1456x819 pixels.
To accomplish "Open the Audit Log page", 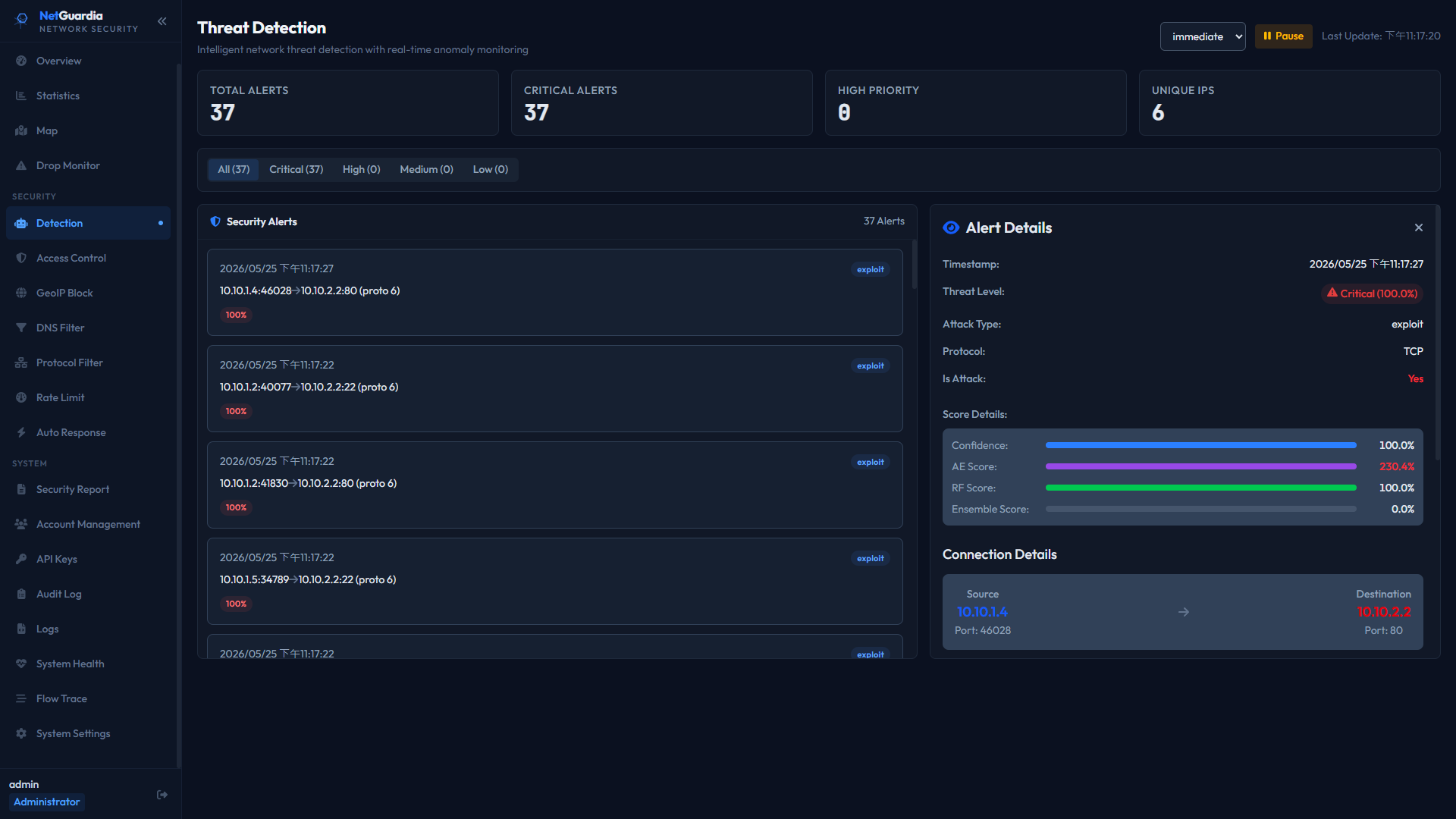I will (88, 594).
